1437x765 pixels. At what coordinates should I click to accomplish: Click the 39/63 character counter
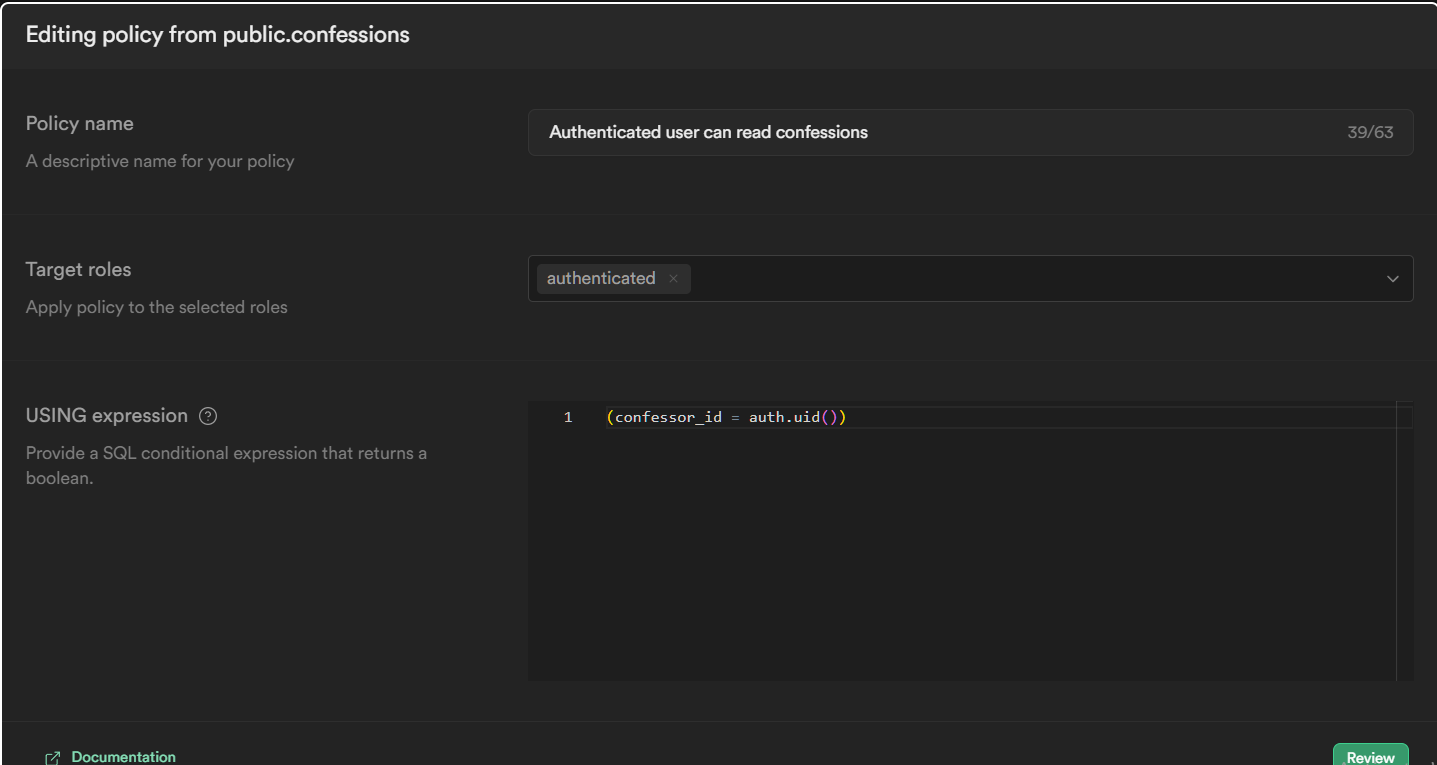(1369, 133)
